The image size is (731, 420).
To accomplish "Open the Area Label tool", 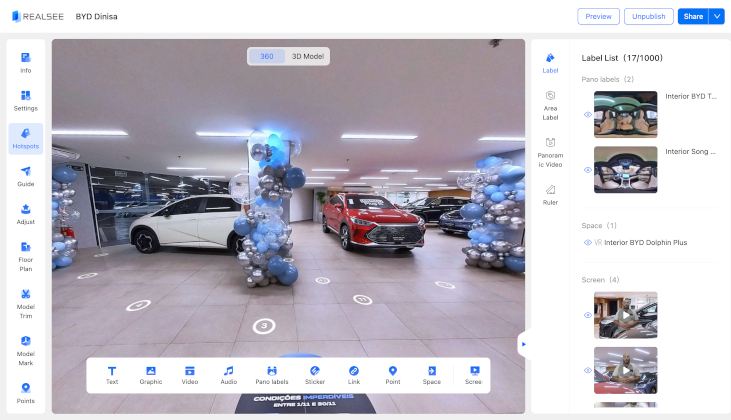I will click(550, 105).
